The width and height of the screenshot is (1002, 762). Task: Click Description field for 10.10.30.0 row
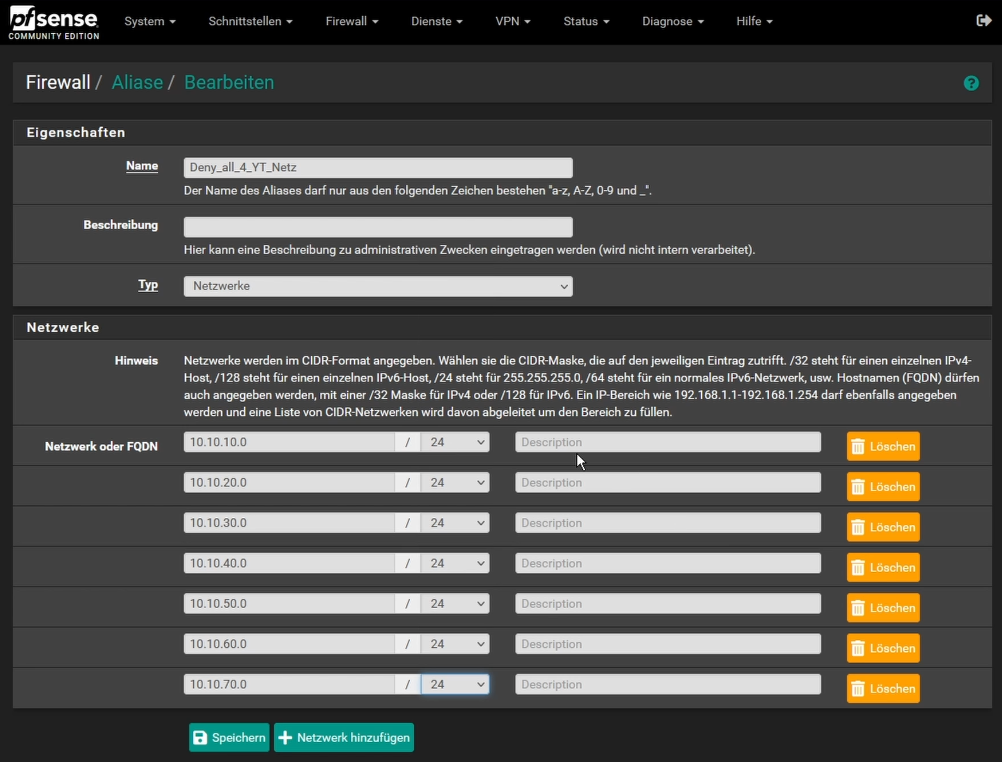pos(668,523)
